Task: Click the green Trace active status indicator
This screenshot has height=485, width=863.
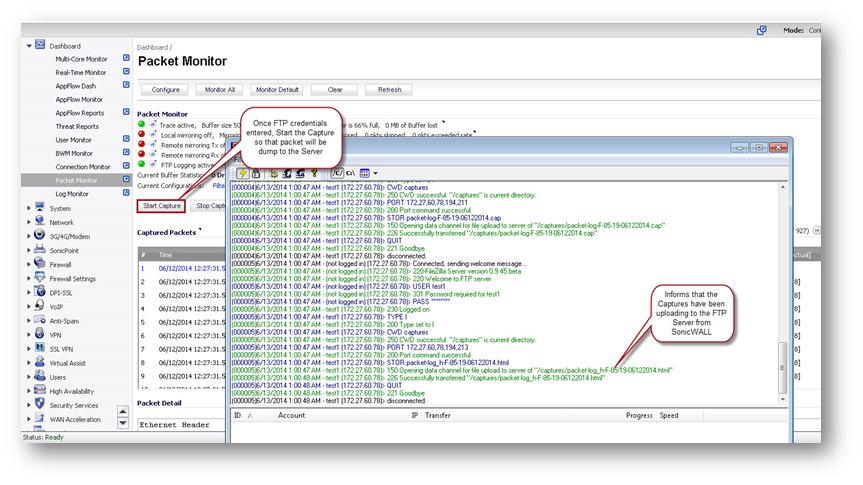Action: 141,124
